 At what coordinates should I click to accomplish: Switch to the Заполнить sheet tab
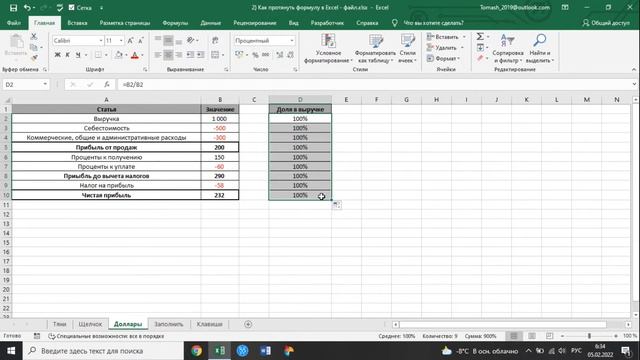coord(169,324)
